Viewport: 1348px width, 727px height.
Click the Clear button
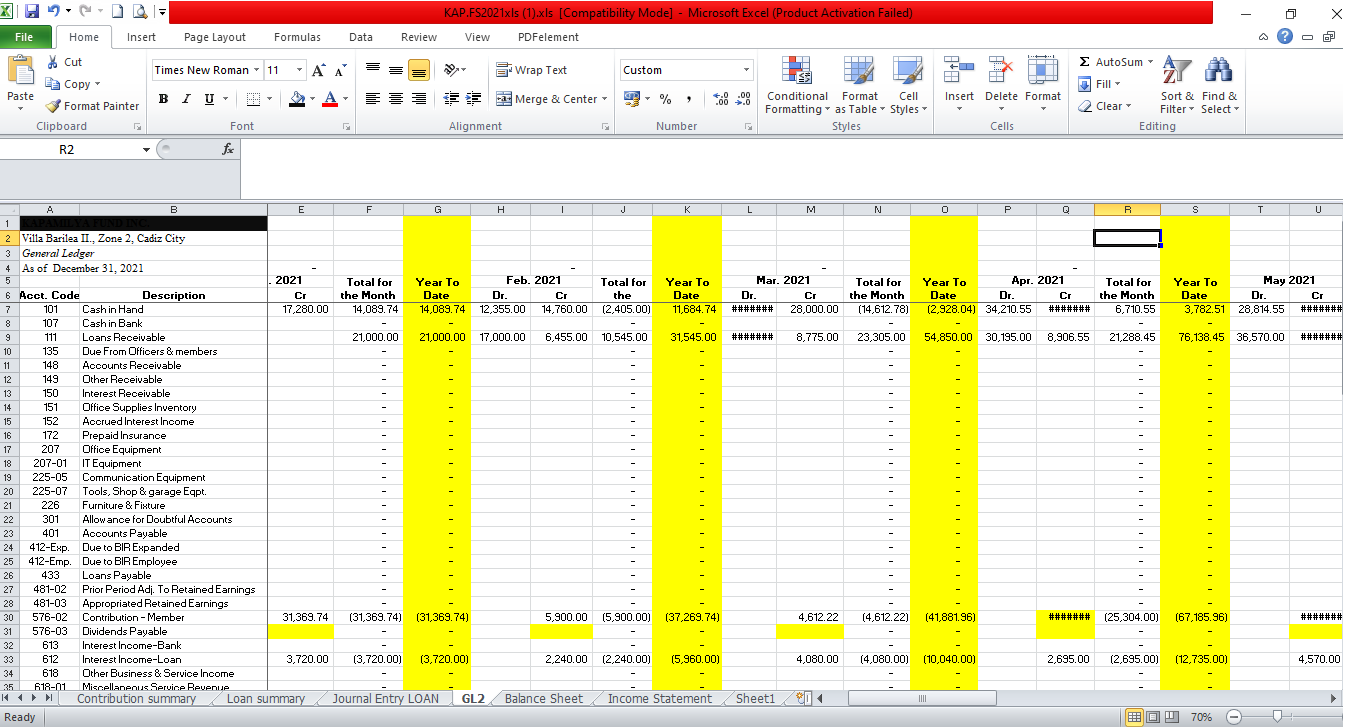tap(1105, 106)
